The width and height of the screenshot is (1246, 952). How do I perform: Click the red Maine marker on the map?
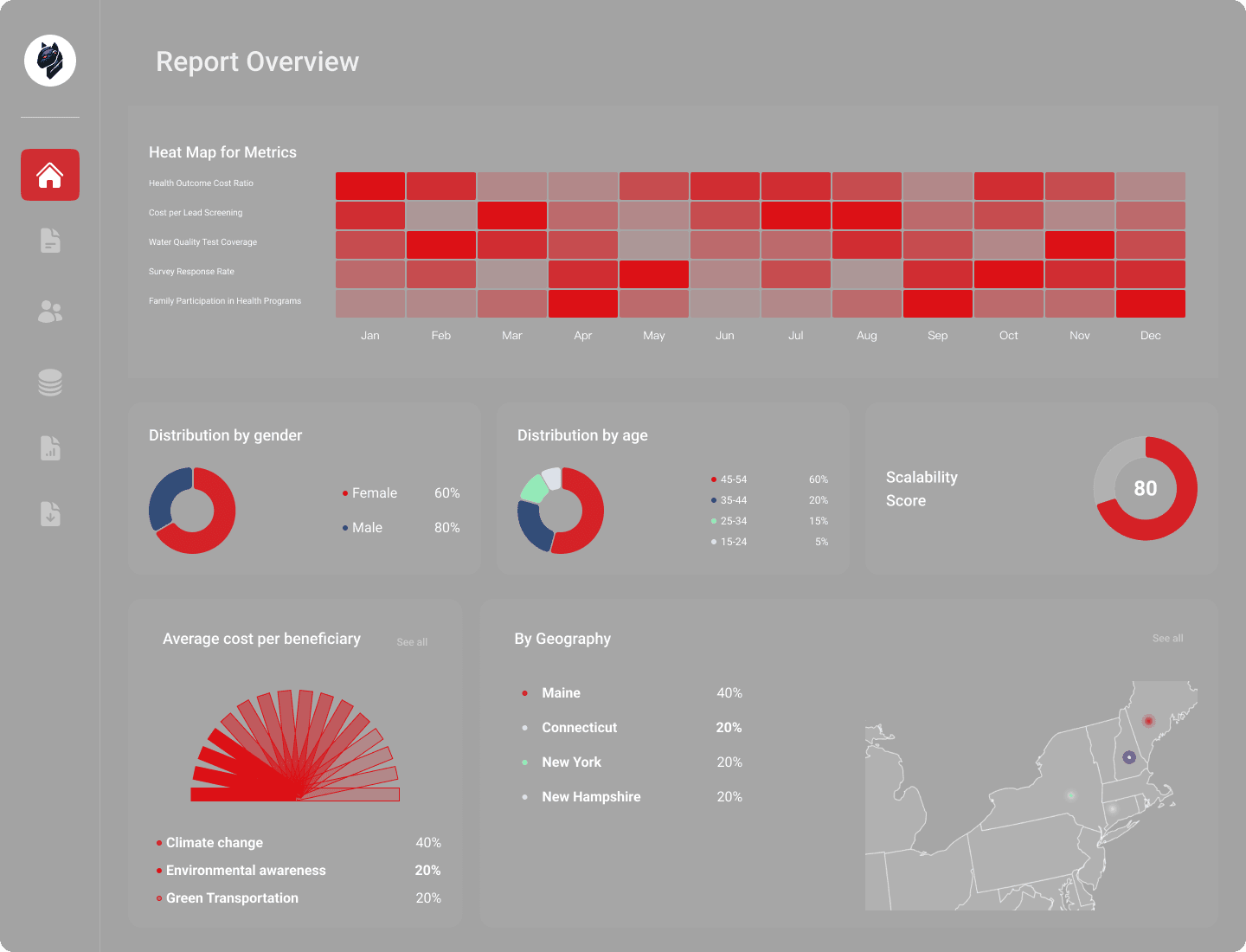click(1148, 721)
